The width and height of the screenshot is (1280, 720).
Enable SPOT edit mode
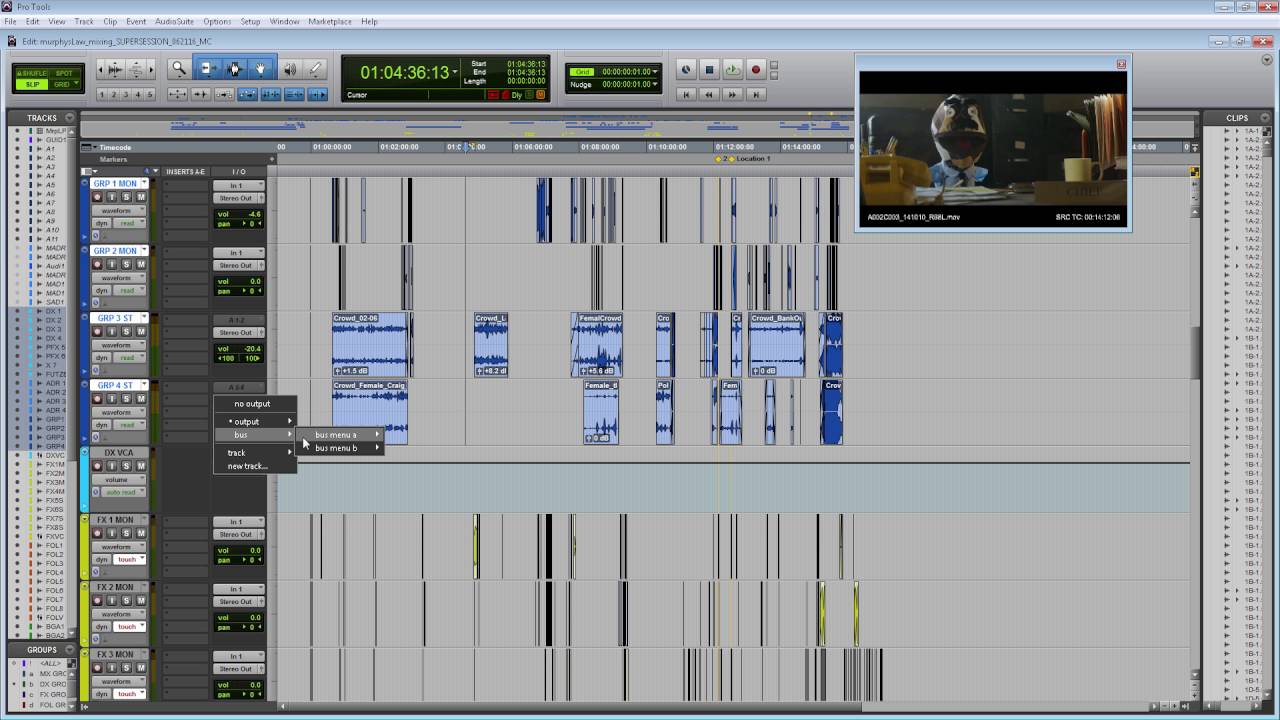tap(65, 73)
